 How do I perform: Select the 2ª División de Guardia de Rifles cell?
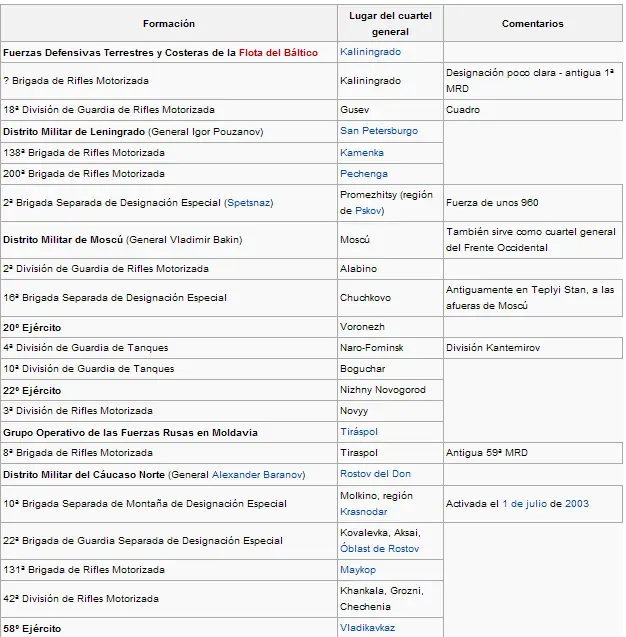169,269
